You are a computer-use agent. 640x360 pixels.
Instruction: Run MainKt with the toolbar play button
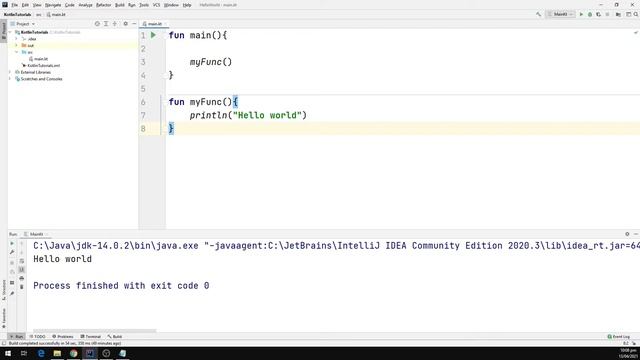[581, 14]
